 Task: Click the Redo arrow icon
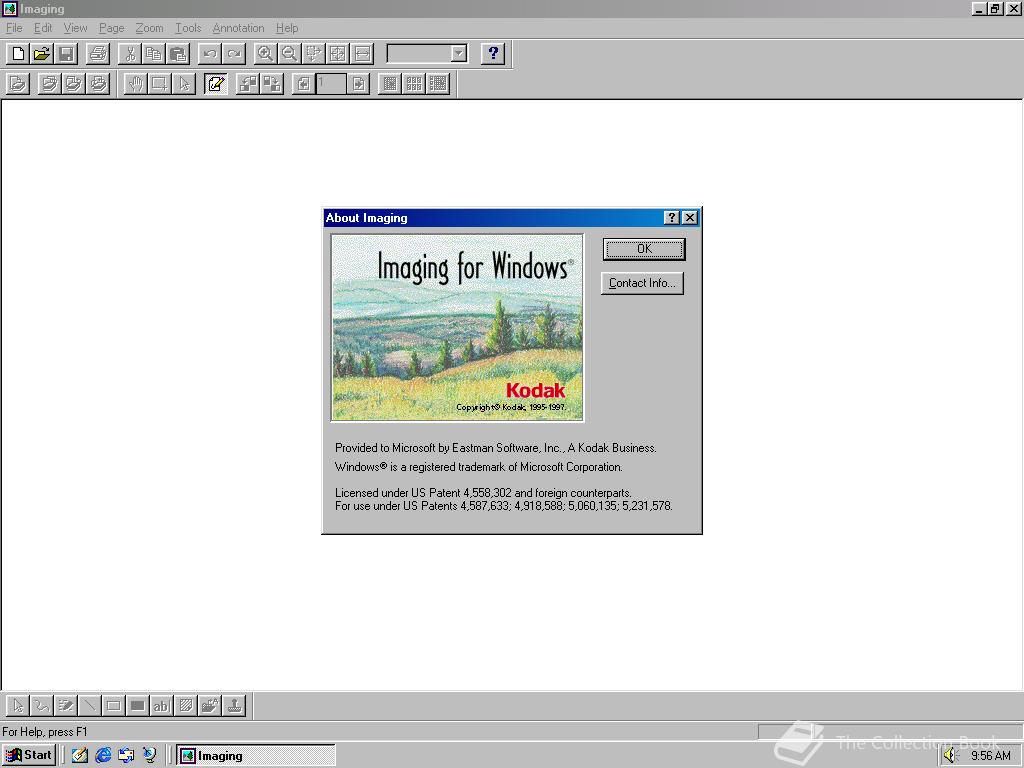234,54
